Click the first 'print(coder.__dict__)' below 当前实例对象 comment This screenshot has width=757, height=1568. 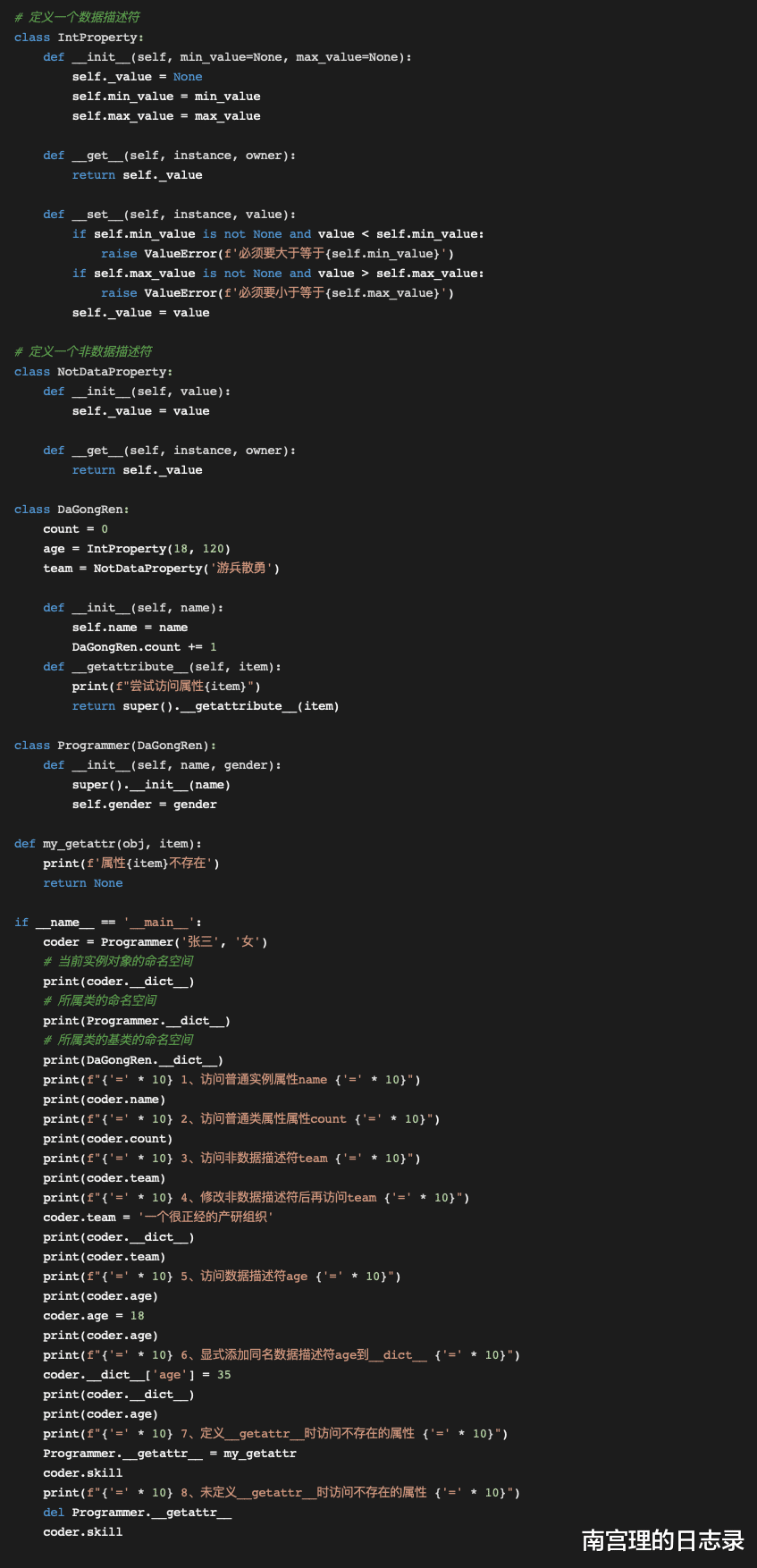coord(119,982)
